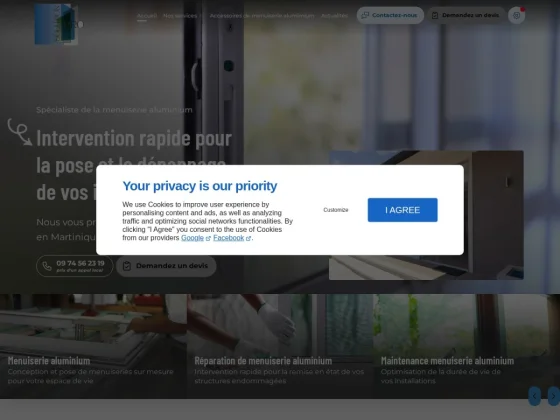Open Accessoires de menuiserie aluminium page
The height and width of the screenshot is (420, 560).
click(262, 16)
